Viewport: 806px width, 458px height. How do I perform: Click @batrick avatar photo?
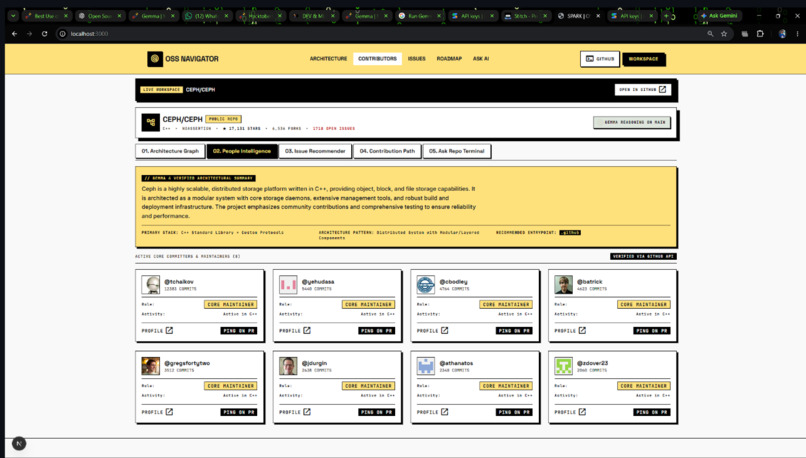click(563, 285)
